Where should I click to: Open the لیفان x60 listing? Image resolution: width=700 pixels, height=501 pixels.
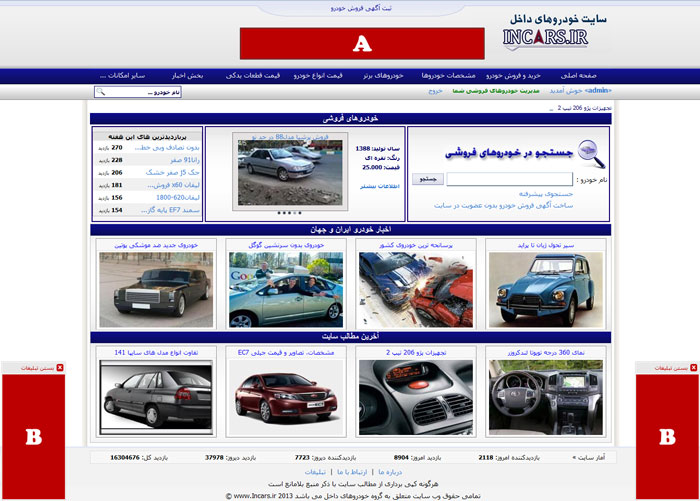click(173, 185)
